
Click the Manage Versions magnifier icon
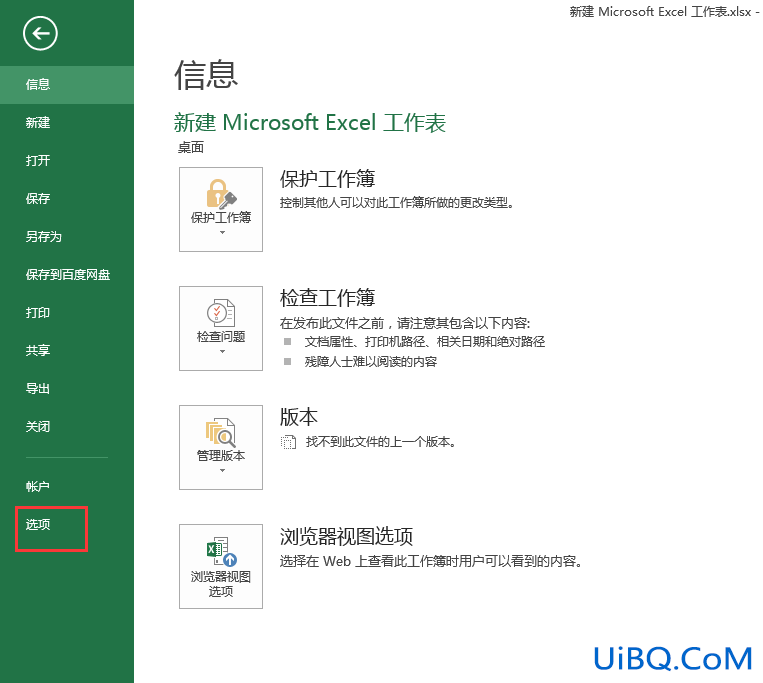point(221,432)
